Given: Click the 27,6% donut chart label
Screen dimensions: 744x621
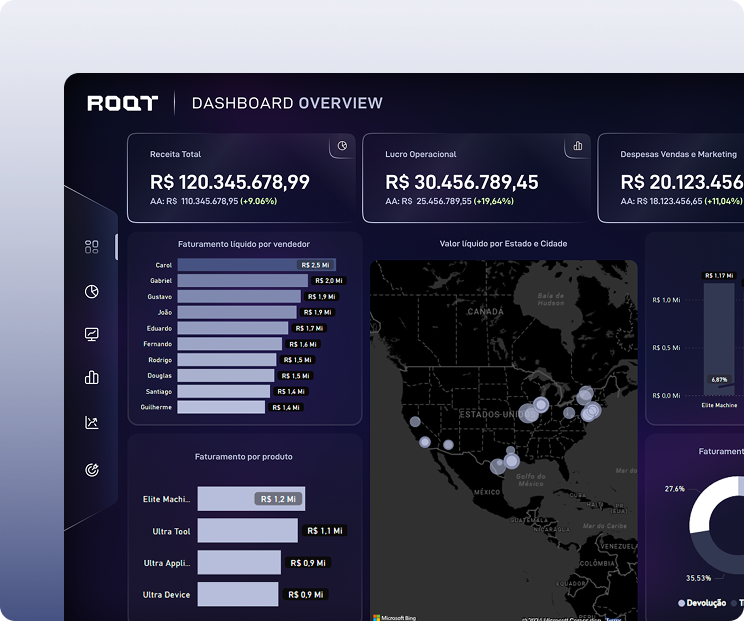Looking at the screenshot, I should click(675, 489).
